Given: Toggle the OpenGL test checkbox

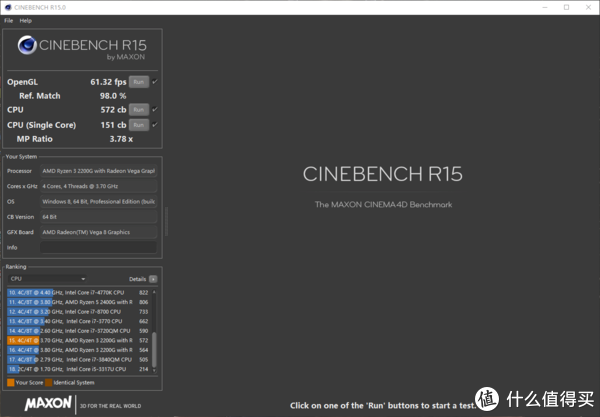Looking at the screenshot, I should (155, 82).
